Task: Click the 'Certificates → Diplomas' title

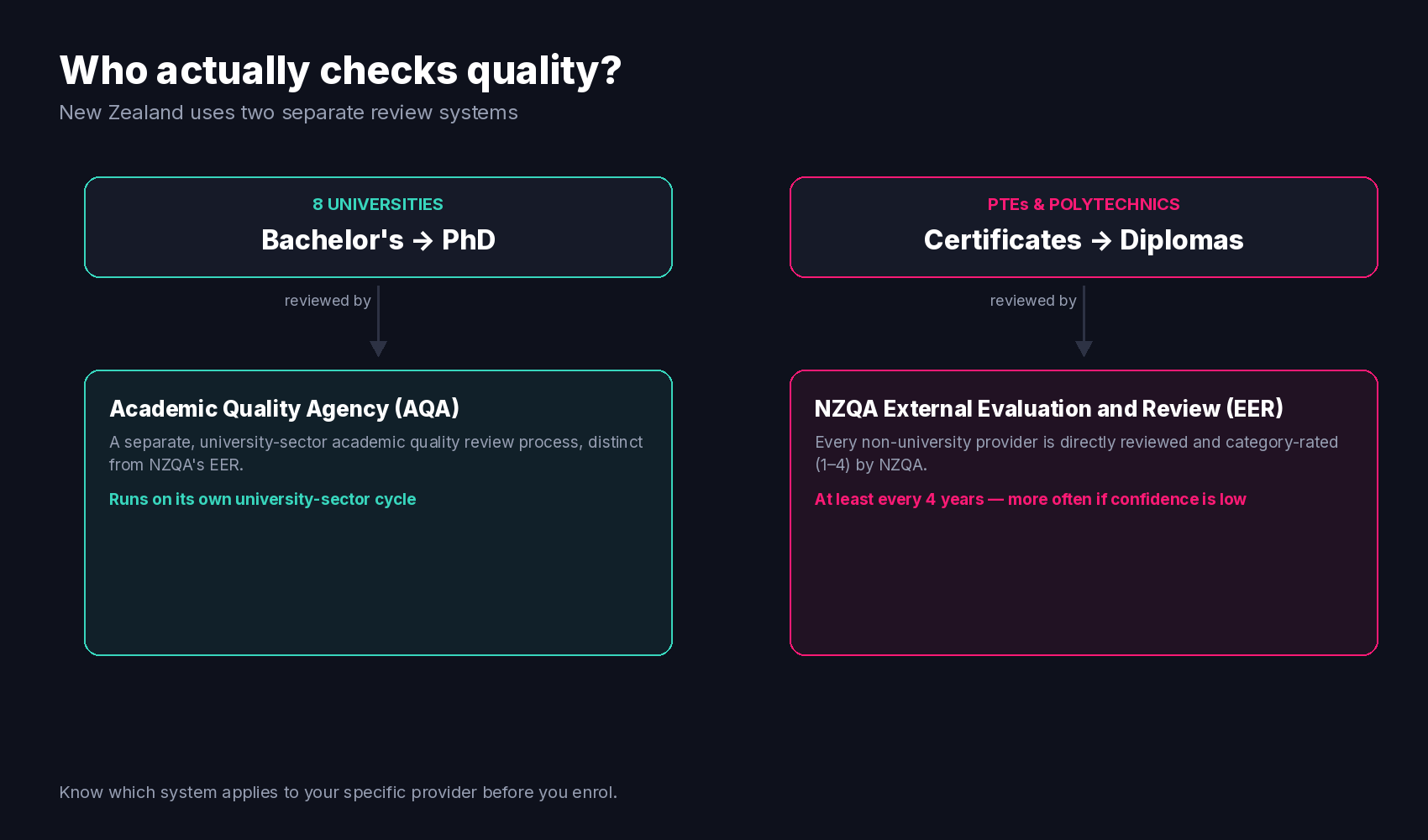Action: coord(1084,240)
